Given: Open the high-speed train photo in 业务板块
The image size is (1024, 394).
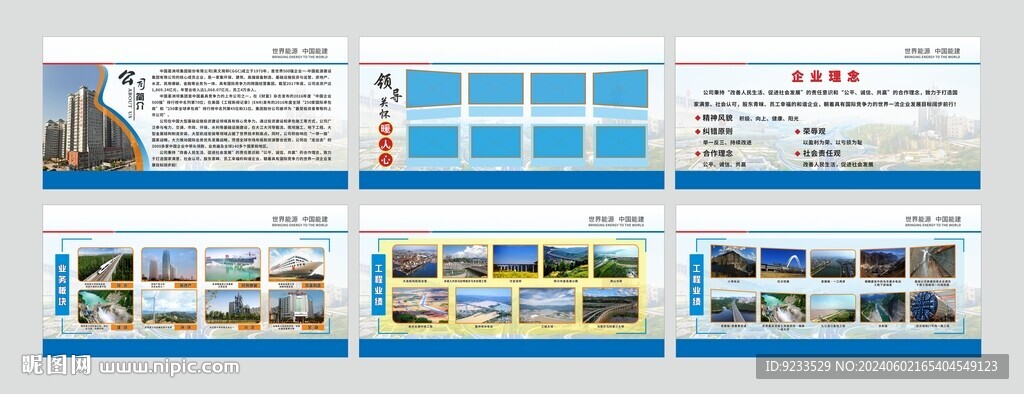Looking at the screenshot, I should pyautogui.click(x=105, y=264).
